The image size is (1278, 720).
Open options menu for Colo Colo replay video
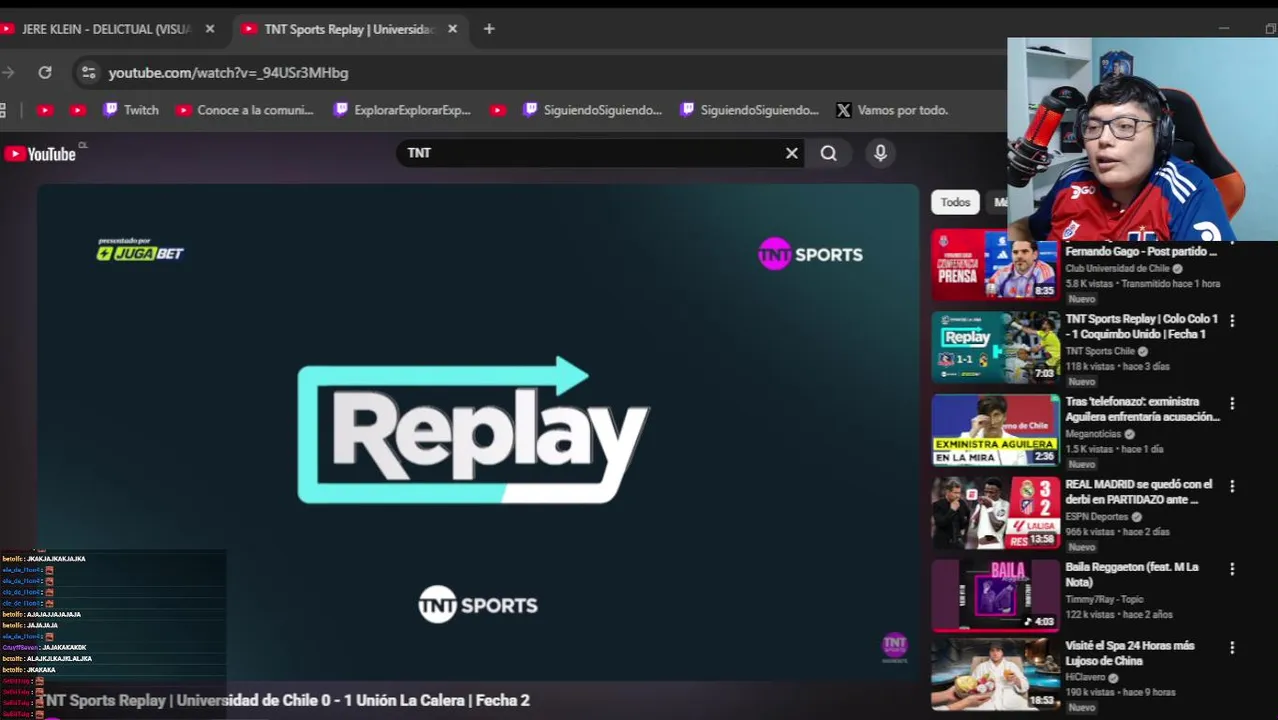[x=1232, y=321]
